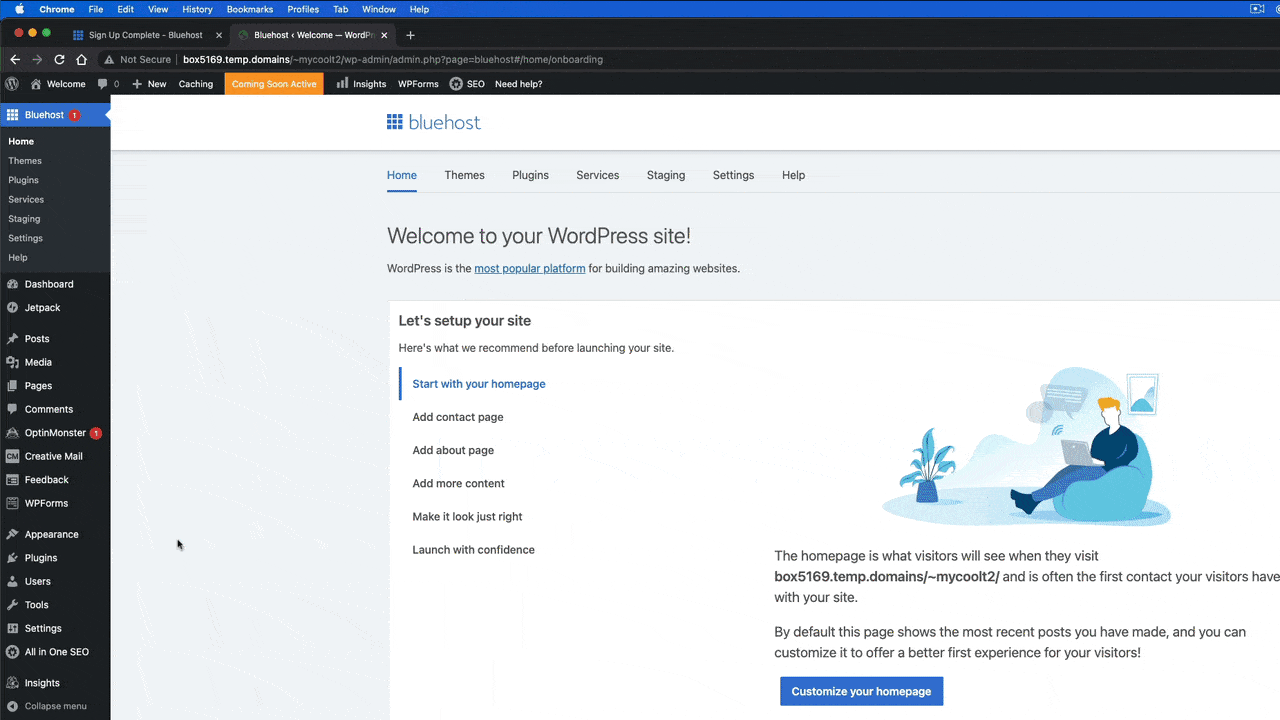
Task: Open Themes in Bluehost sidebar submenu
Action: click(25, 161)
